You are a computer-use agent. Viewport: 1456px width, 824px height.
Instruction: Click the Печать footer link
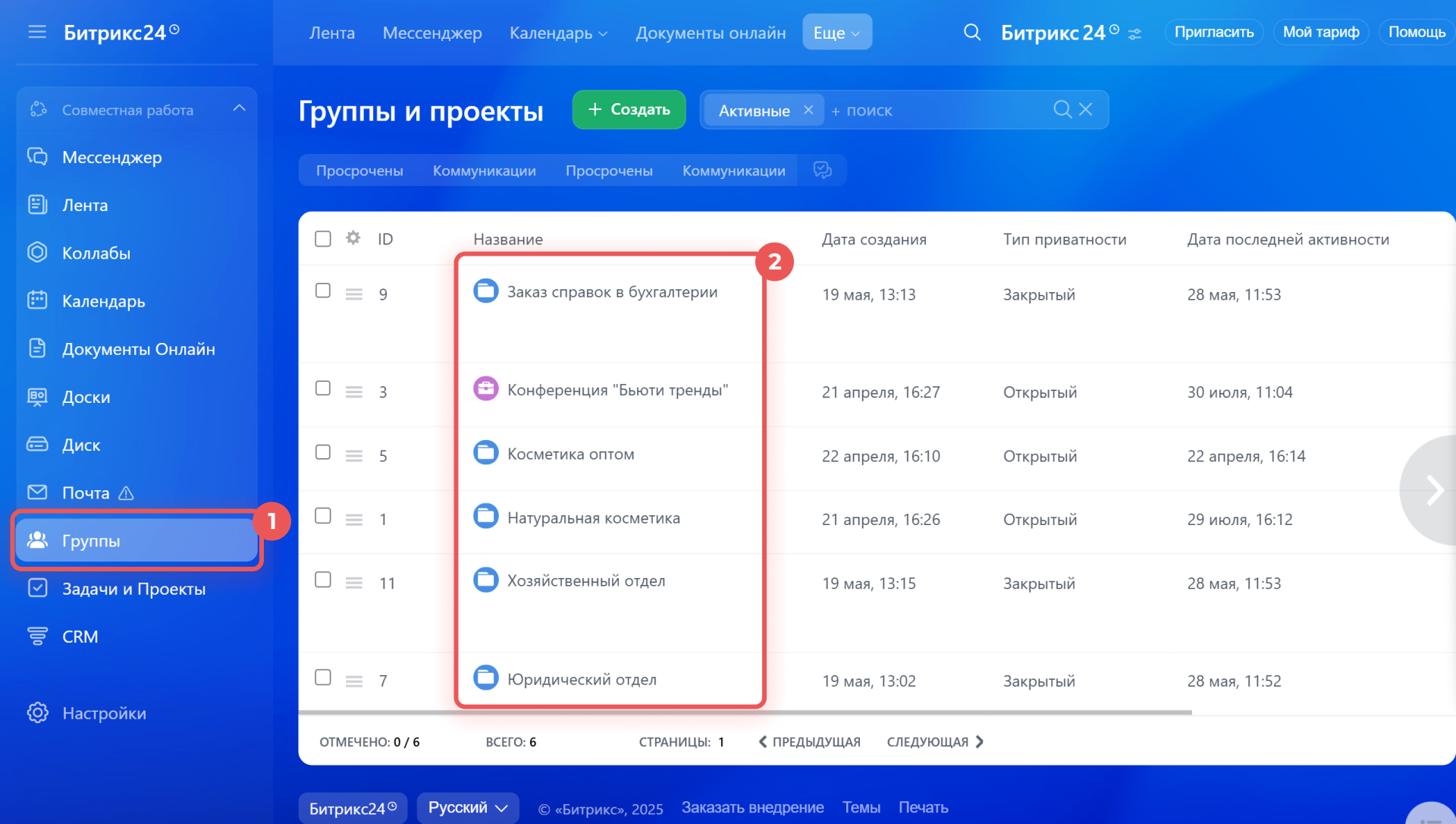[x=923, y=807]
